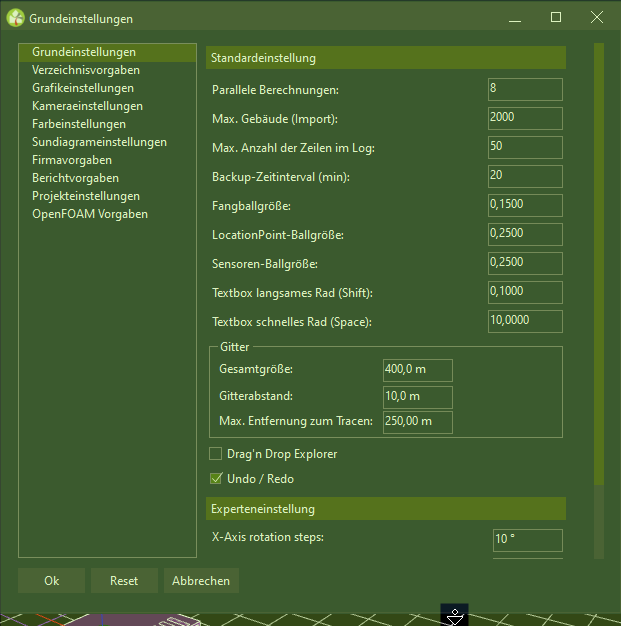Confirm settings with the Ok button
The image size is (621, 626).
pos(52,580)
